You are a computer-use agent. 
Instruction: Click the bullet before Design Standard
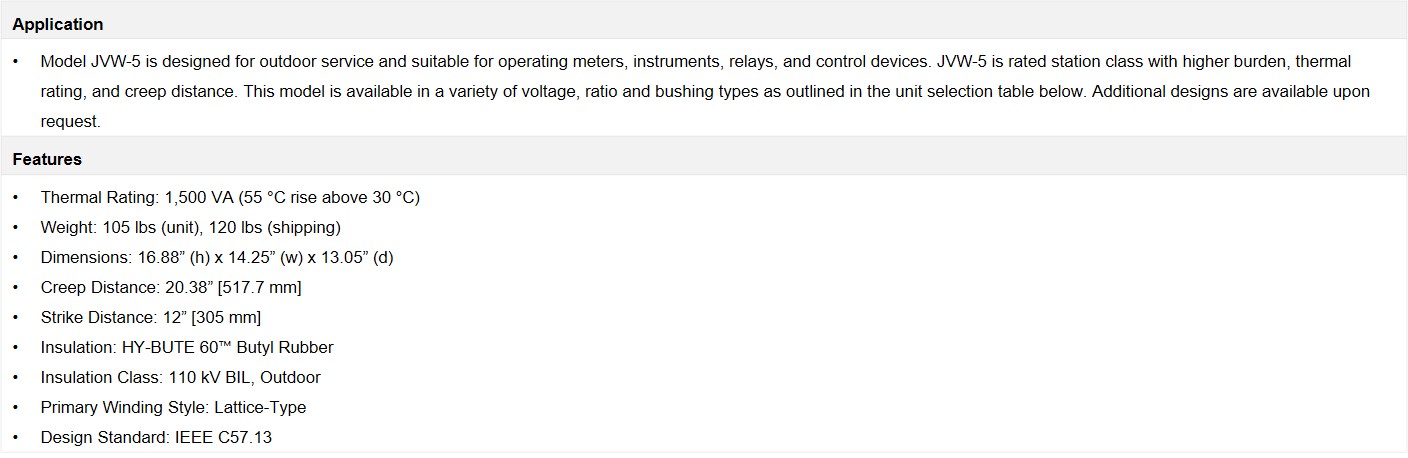[16, 438]
